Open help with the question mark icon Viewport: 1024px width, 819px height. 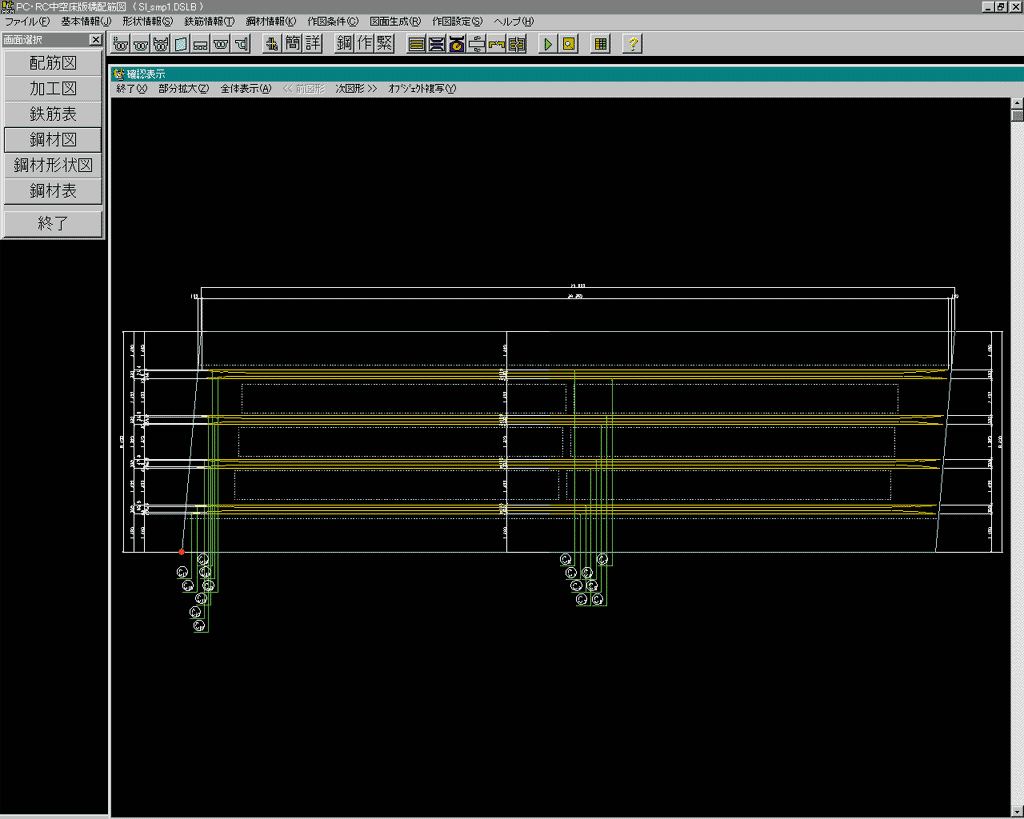tap(632, 44)
